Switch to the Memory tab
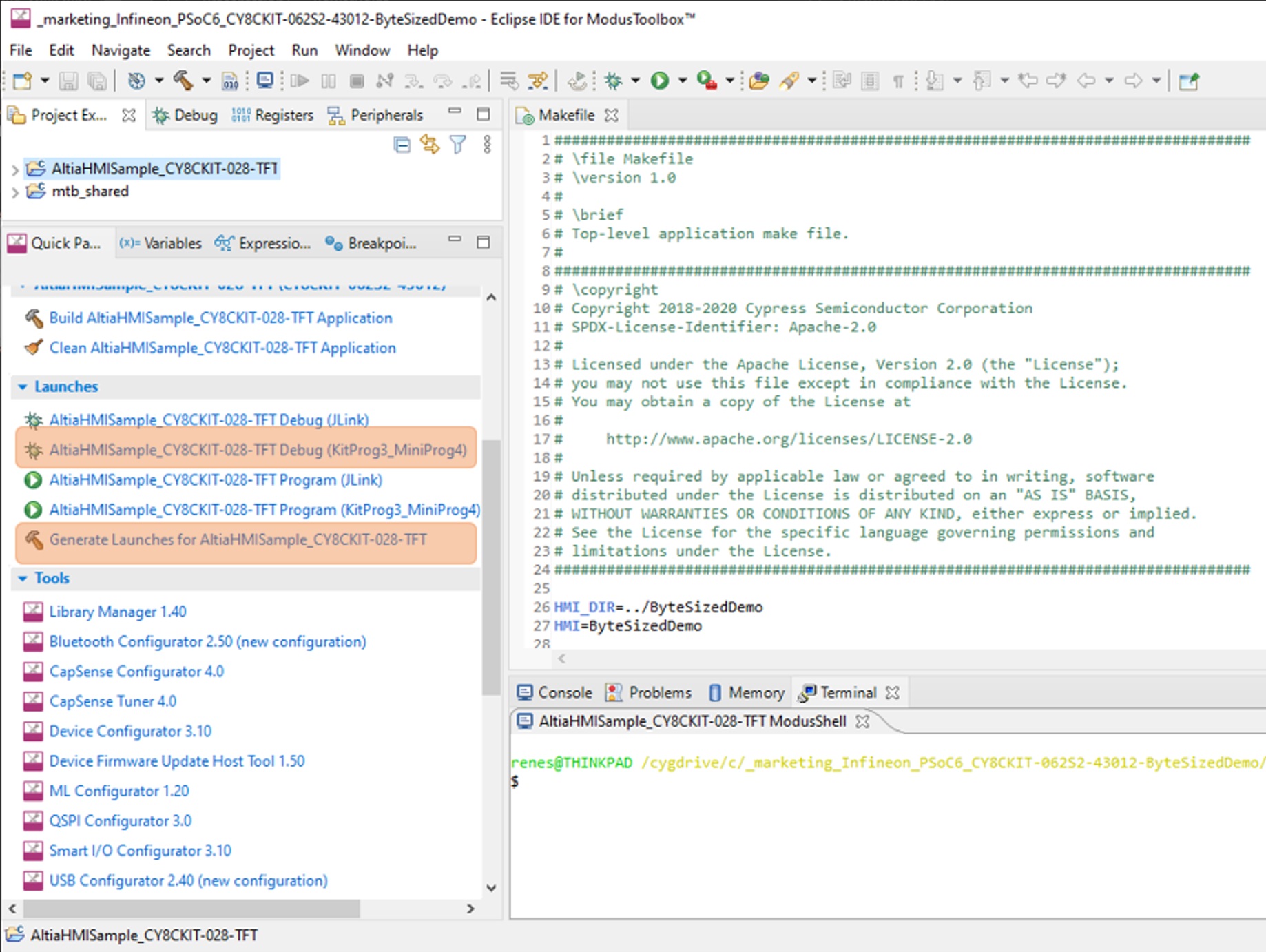 [747, 692]
